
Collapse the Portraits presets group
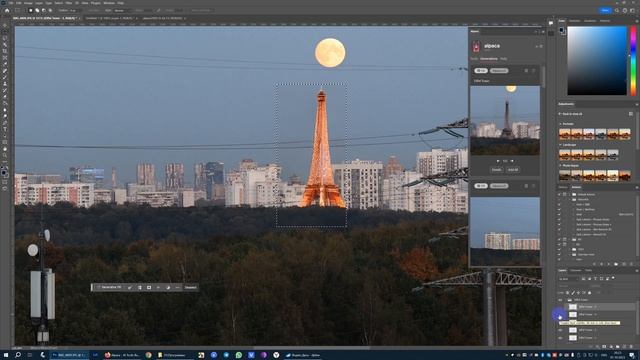tap(560, 124)
